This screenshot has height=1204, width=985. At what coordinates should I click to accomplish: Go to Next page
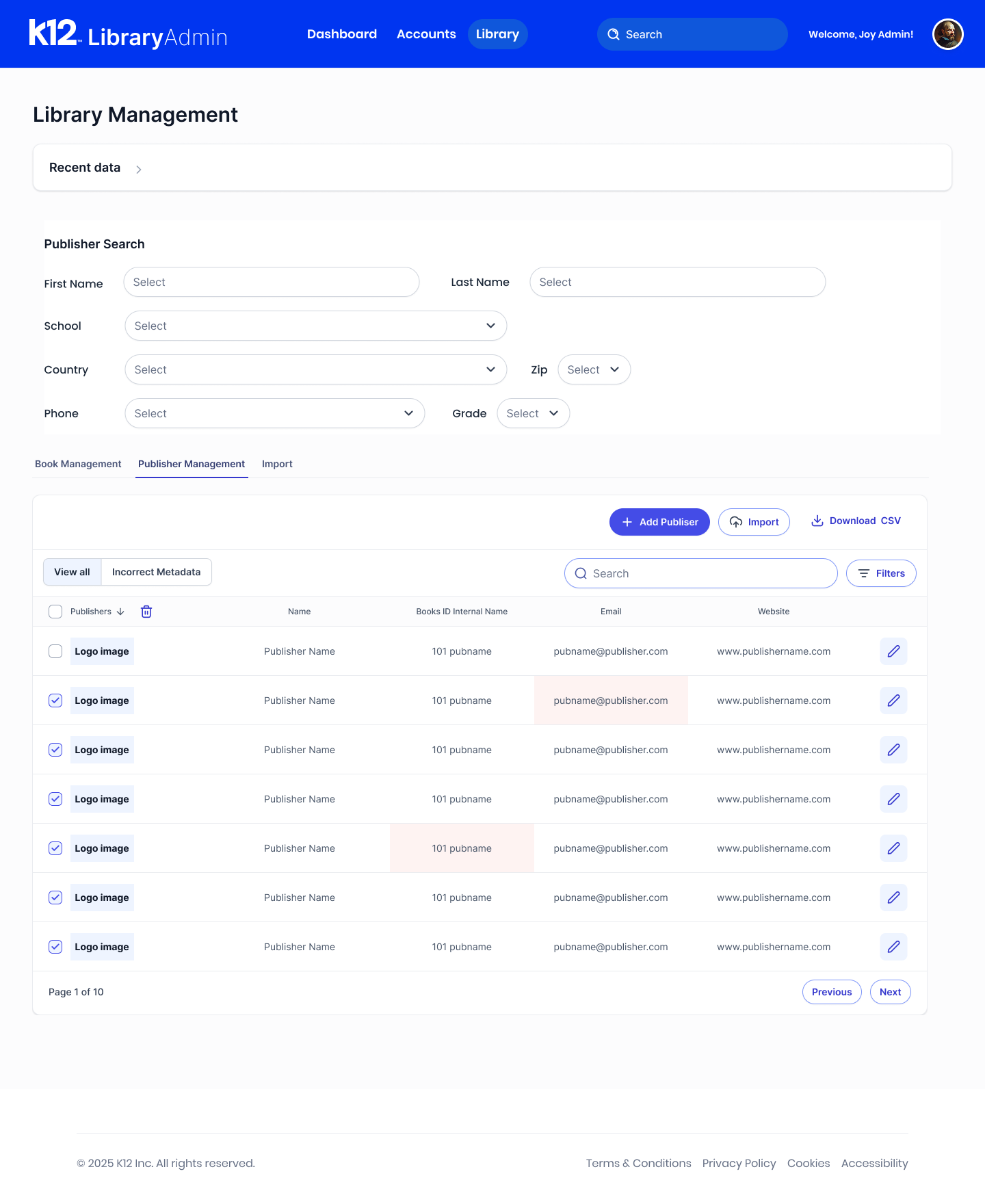coord(891,992)
